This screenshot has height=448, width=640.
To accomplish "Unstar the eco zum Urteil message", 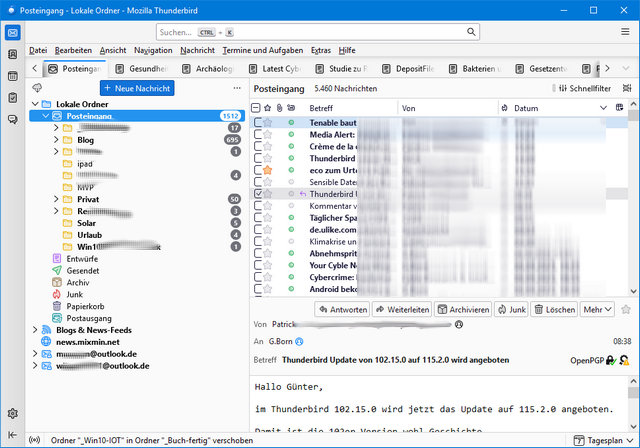I will [x=267, y=170].
